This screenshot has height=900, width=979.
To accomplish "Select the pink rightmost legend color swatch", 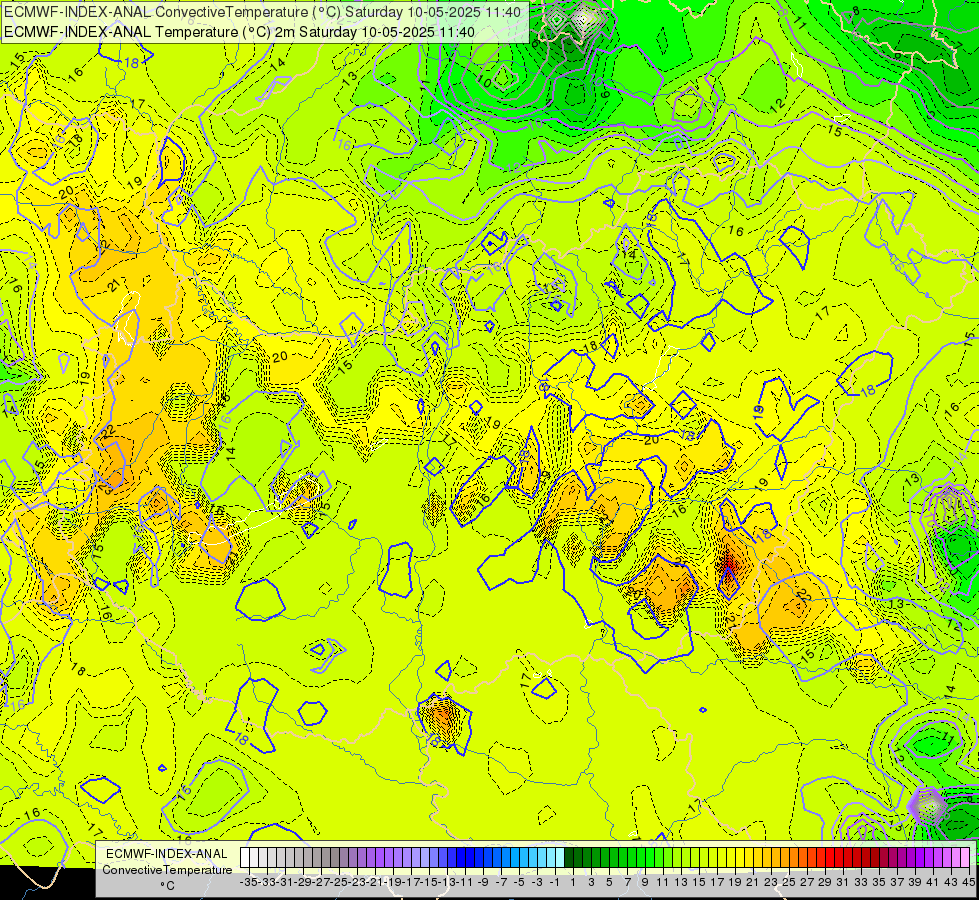I will pos(965,857).
